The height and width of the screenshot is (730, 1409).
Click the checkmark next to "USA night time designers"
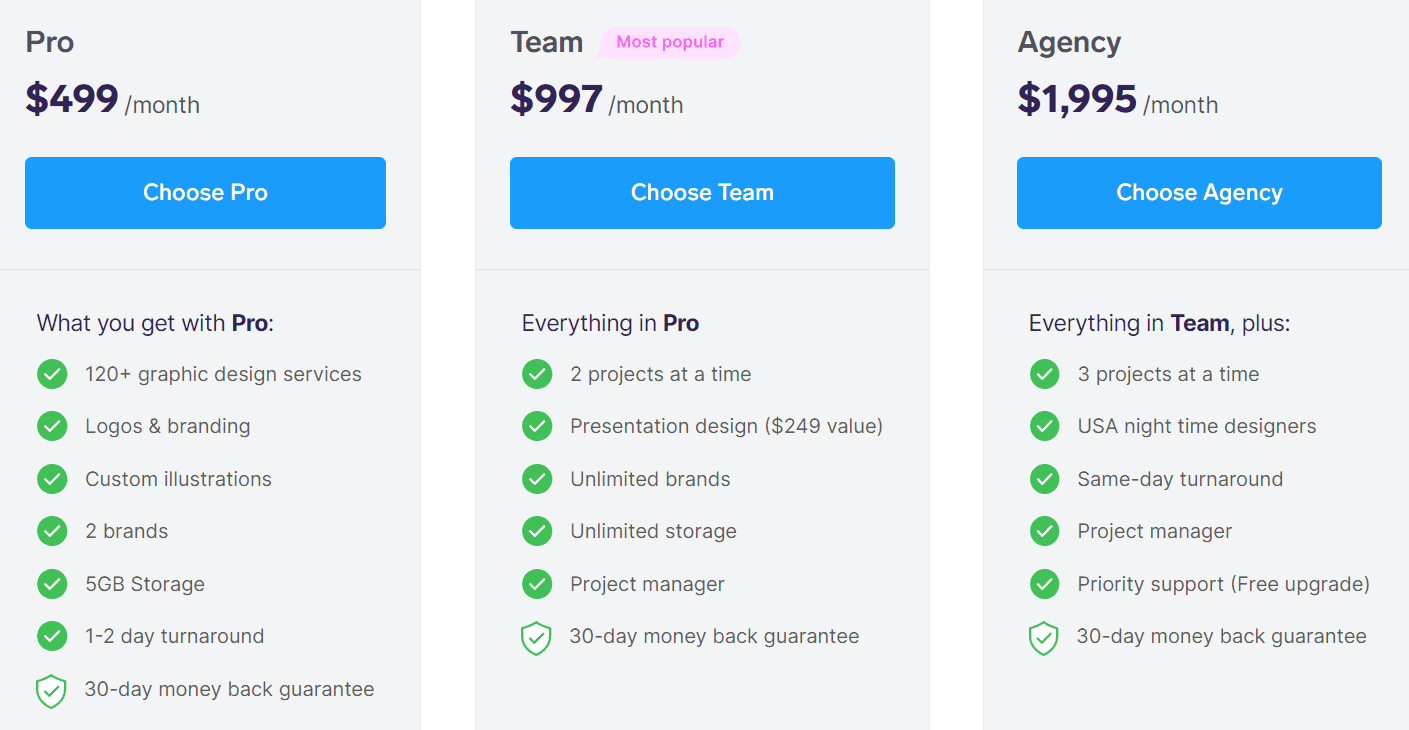tap(1044, 426)
